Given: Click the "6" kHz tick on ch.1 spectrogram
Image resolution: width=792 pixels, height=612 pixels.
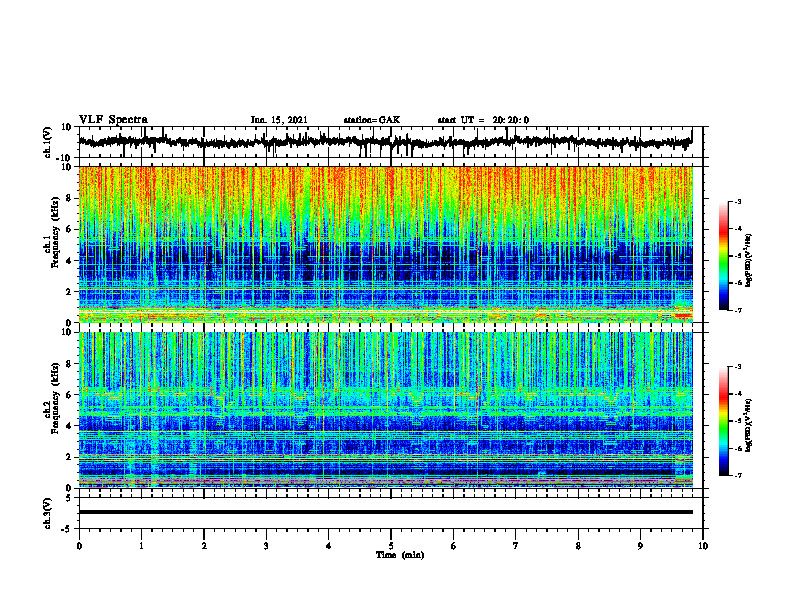Looking at the screenshot, I should pyautogui.click(x=70, y=229).
